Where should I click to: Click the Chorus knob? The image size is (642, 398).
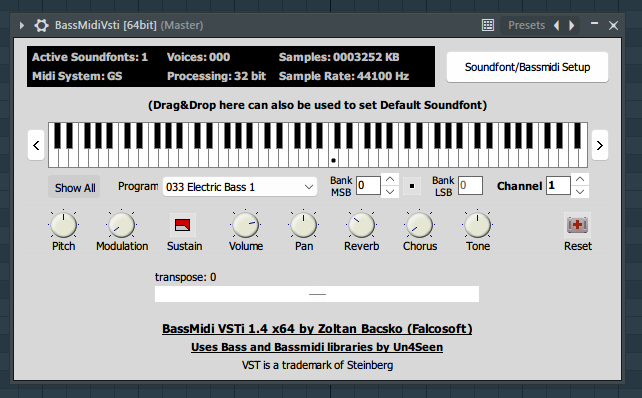click(x=419, y=225)
